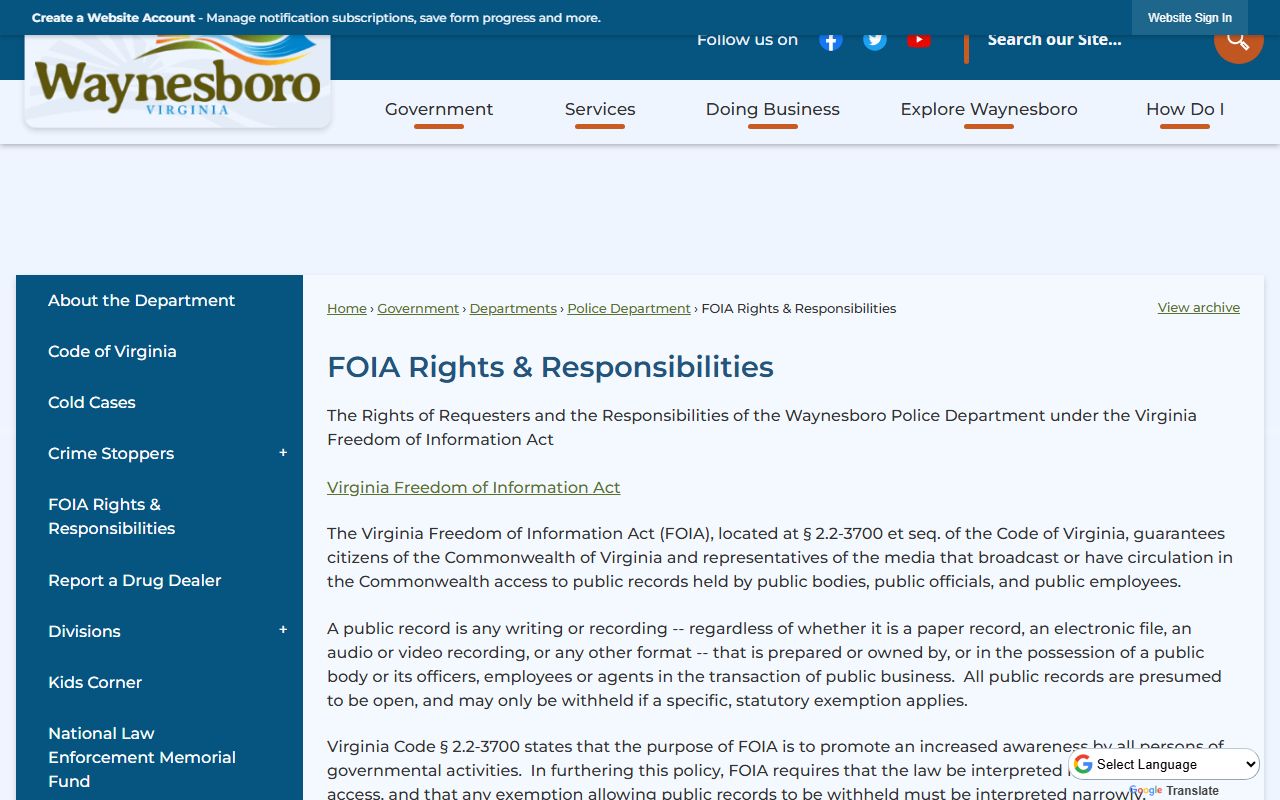Open the How Do I menu
The image size is (1280, 800).
coord(1184,109)
